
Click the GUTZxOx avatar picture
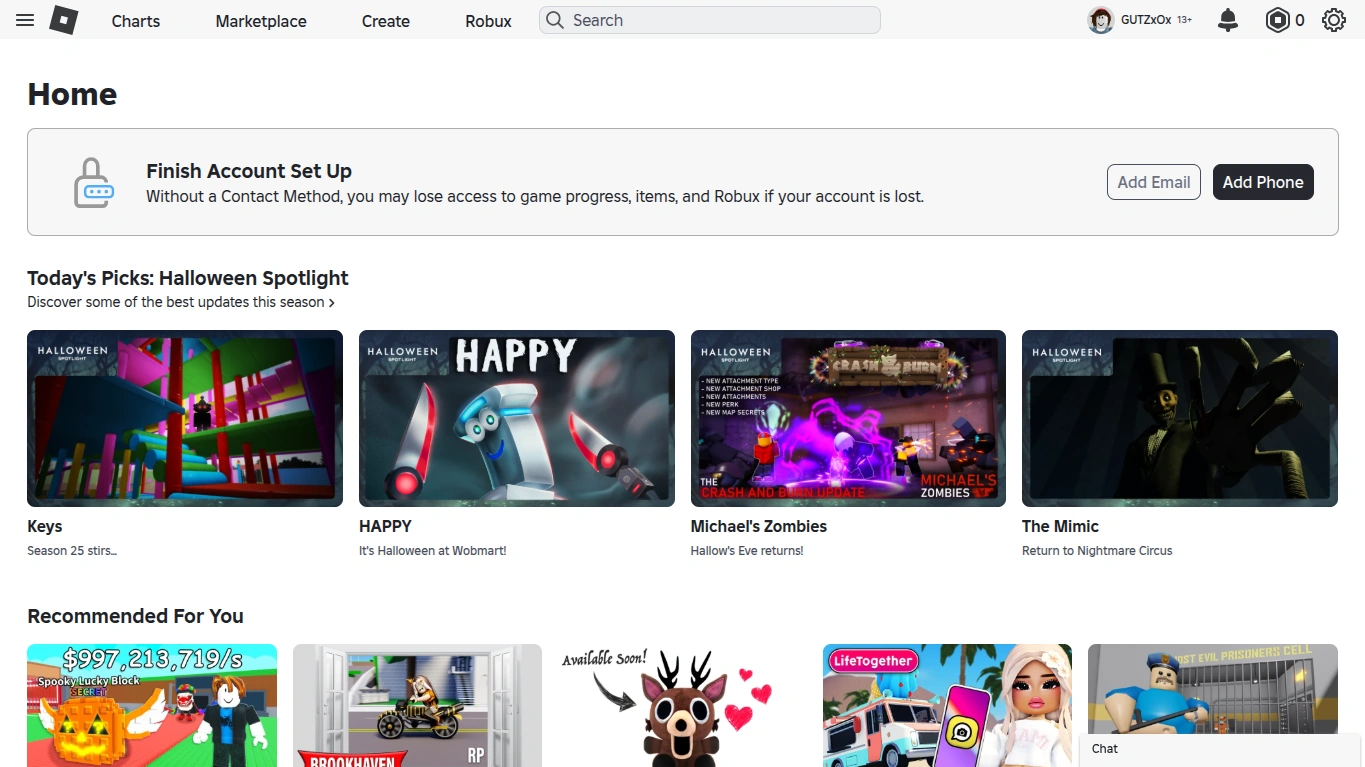[x=1101, y=20]
